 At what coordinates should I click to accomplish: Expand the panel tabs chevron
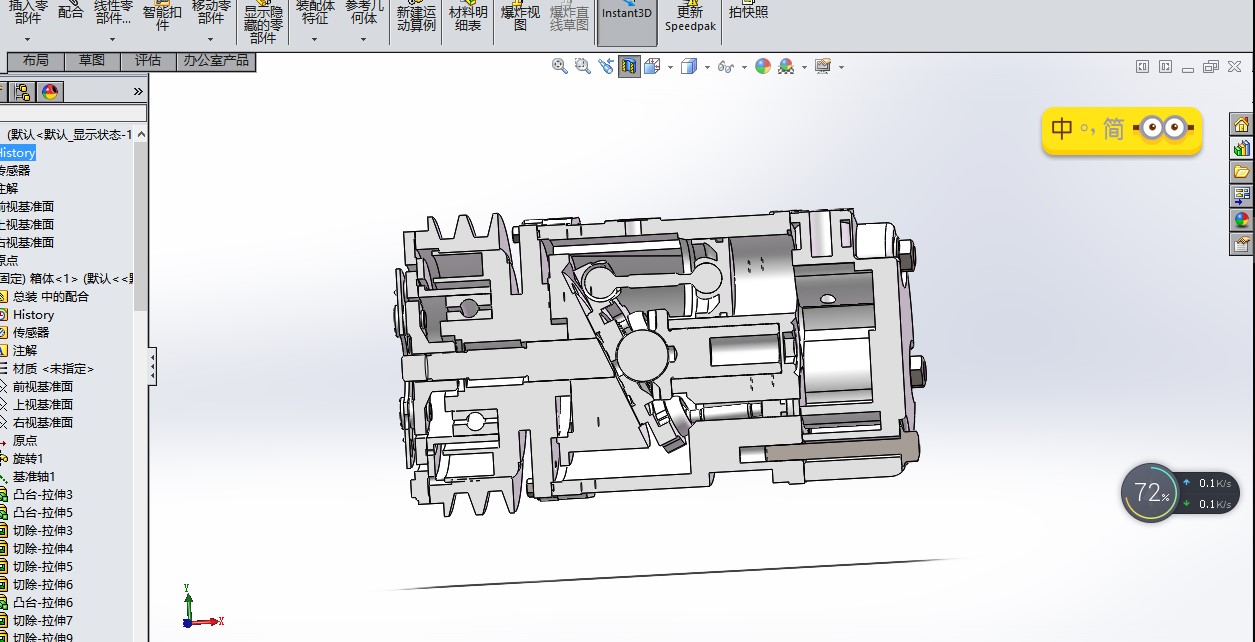tap(138, 92)
